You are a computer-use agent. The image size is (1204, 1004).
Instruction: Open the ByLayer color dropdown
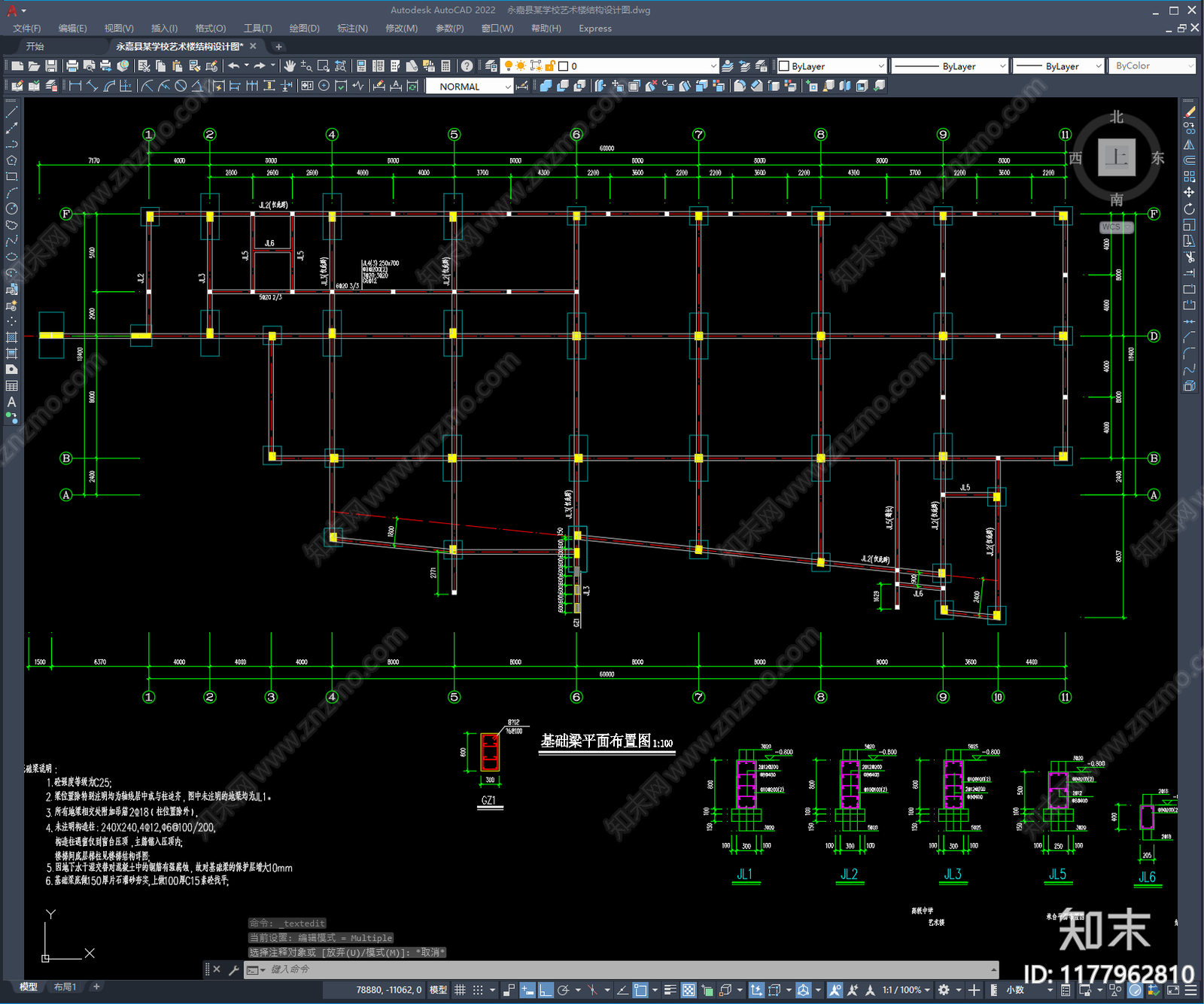(832, 66)
